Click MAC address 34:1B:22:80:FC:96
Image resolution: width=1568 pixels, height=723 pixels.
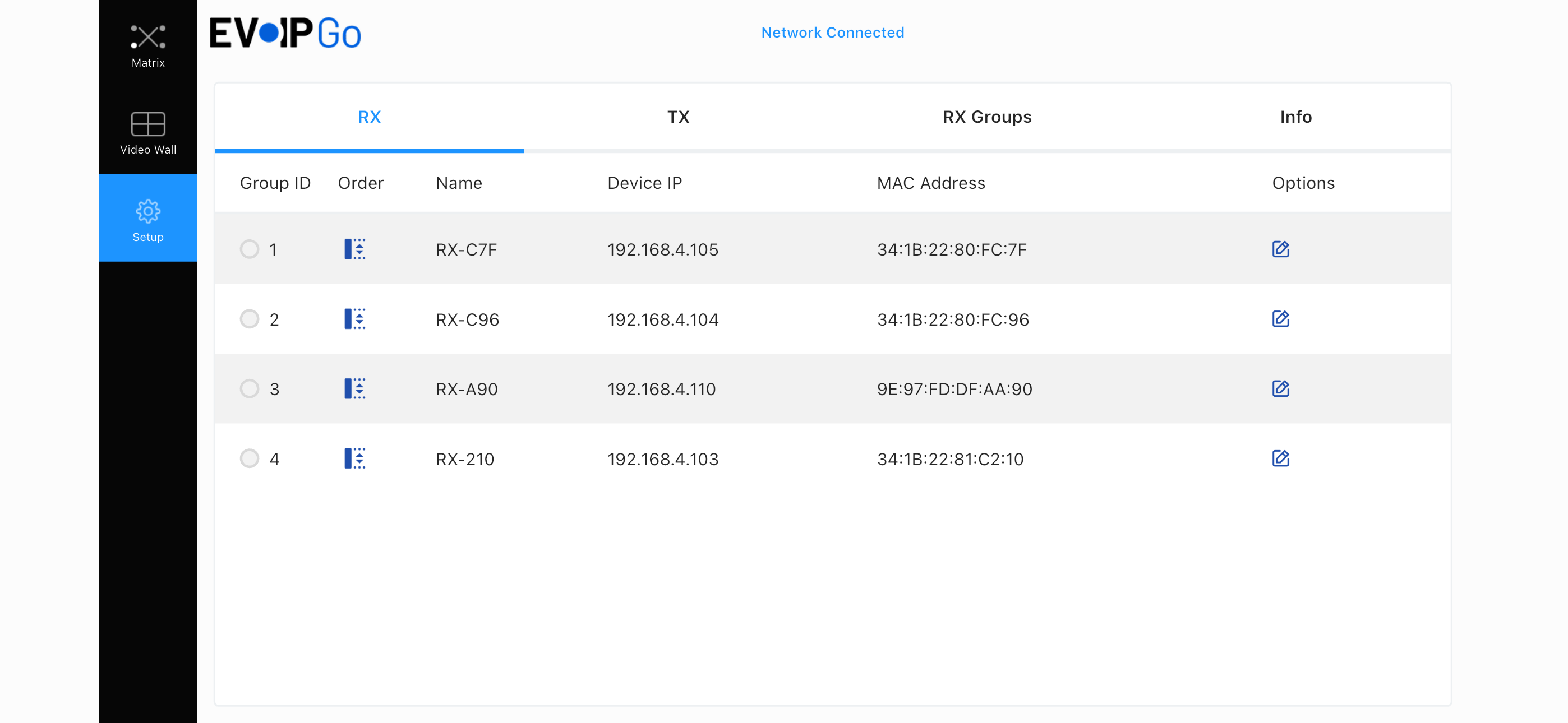953,319
